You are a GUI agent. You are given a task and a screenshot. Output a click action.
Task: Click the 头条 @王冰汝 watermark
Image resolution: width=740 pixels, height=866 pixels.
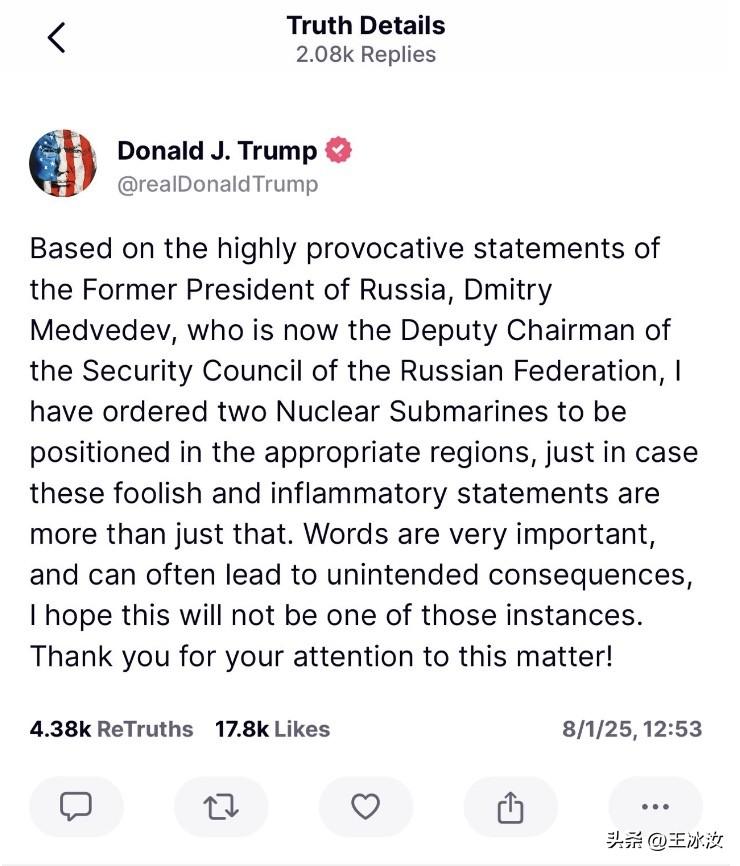pos(664,841)
